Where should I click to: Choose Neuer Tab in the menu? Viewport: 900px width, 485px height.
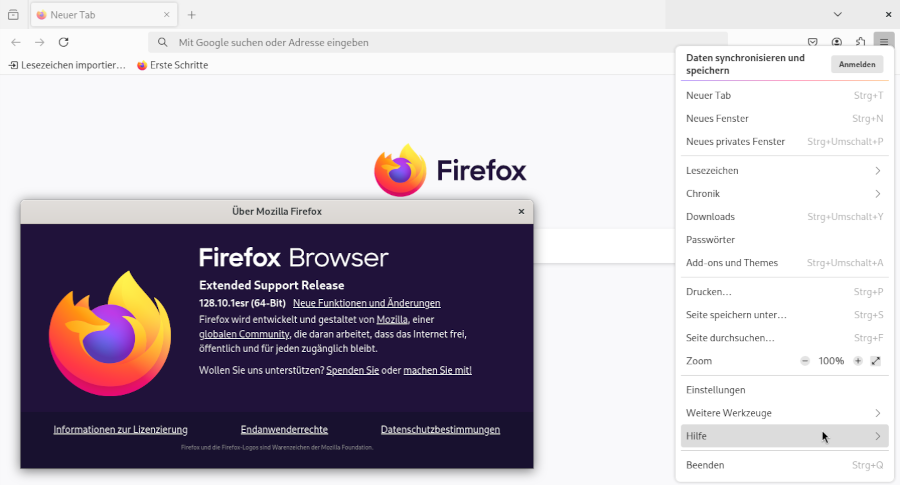[x=785, y=95]
